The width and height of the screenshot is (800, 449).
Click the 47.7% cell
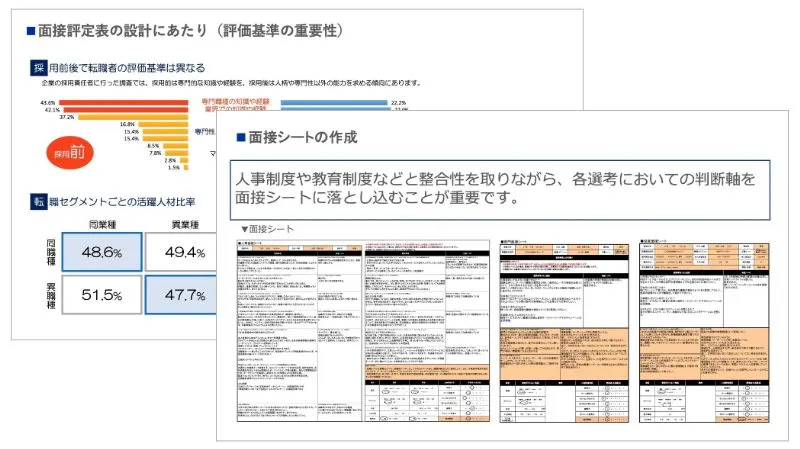pos(181,295)
